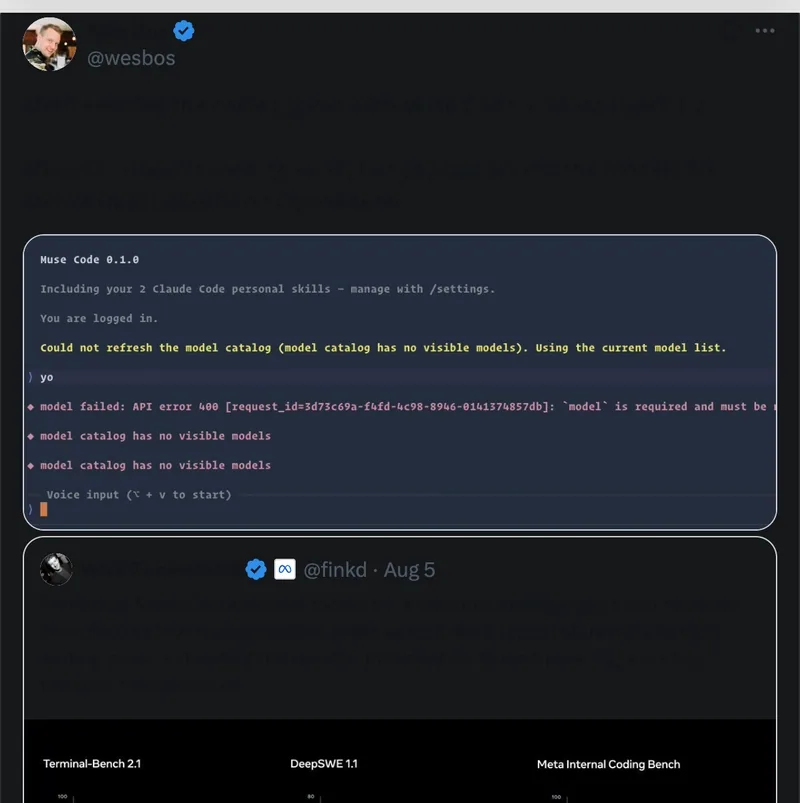Click the @wesbos handle link
This screenshot has height=803, width=800.
(131, 58)
